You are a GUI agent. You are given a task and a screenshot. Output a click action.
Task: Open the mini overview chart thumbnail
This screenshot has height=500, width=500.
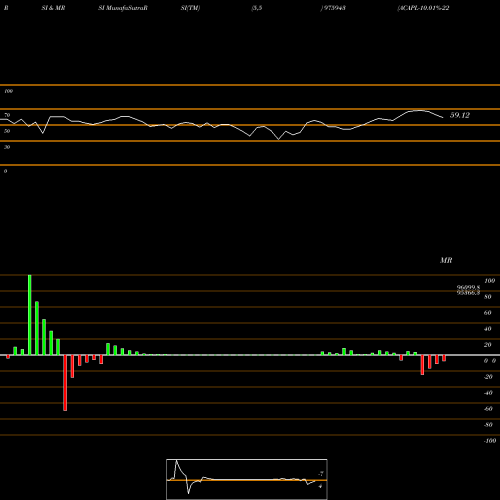click(x=247, y=479)
